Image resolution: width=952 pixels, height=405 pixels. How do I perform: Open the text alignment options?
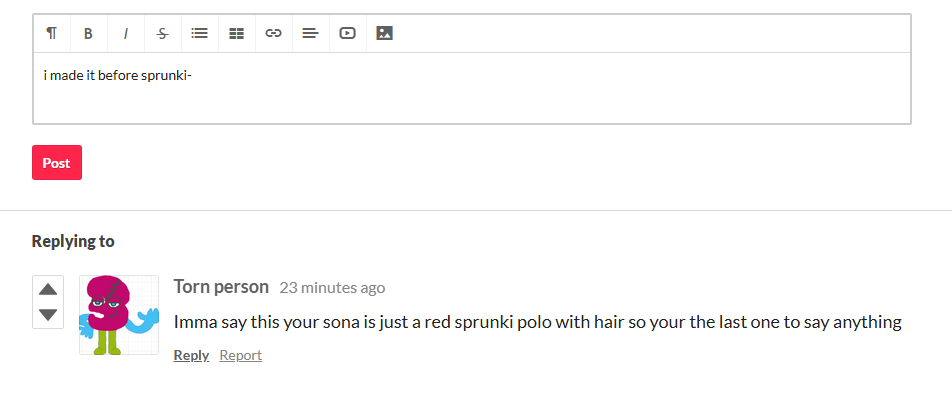click(x=310, y=33)
